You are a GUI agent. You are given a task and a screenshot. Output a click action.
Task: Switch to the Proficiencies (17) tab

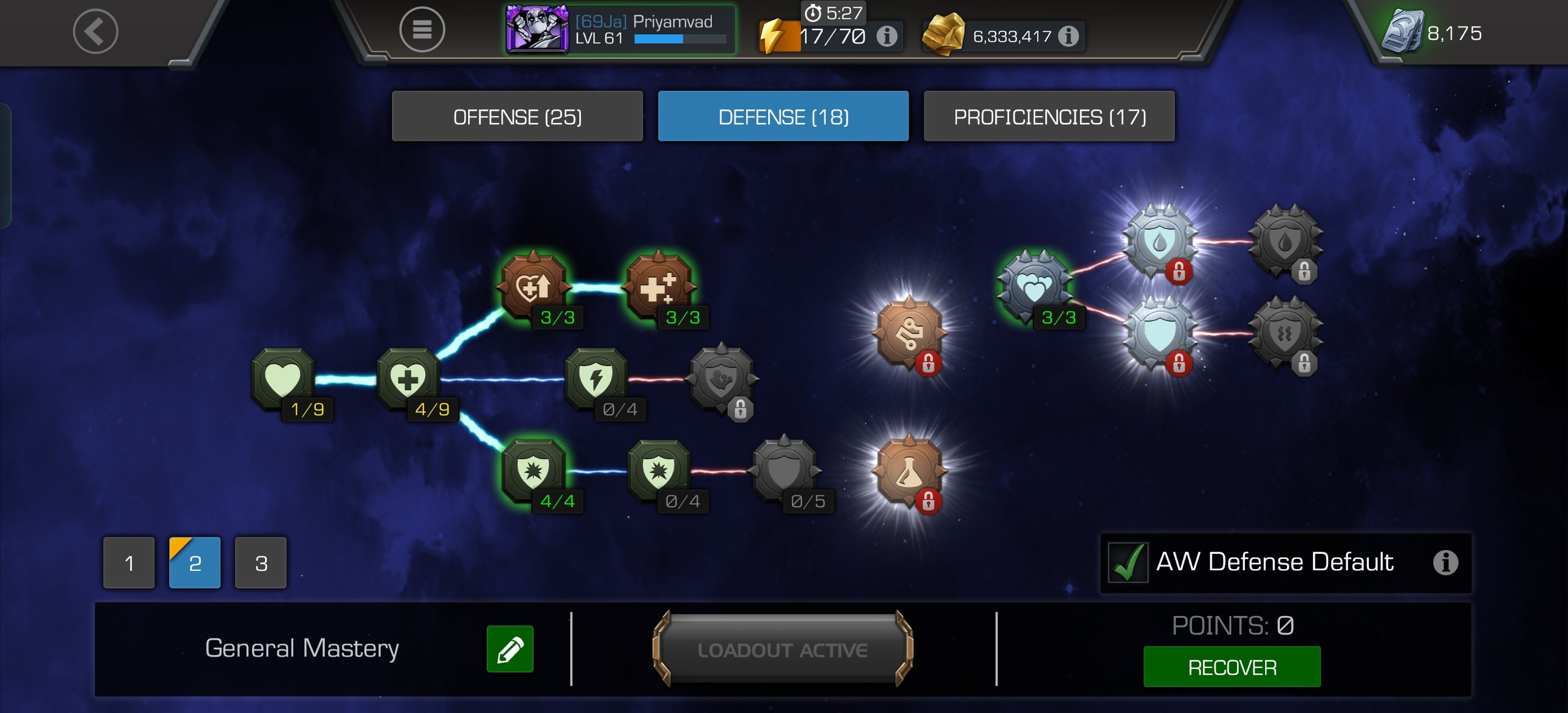(1050, 116)
